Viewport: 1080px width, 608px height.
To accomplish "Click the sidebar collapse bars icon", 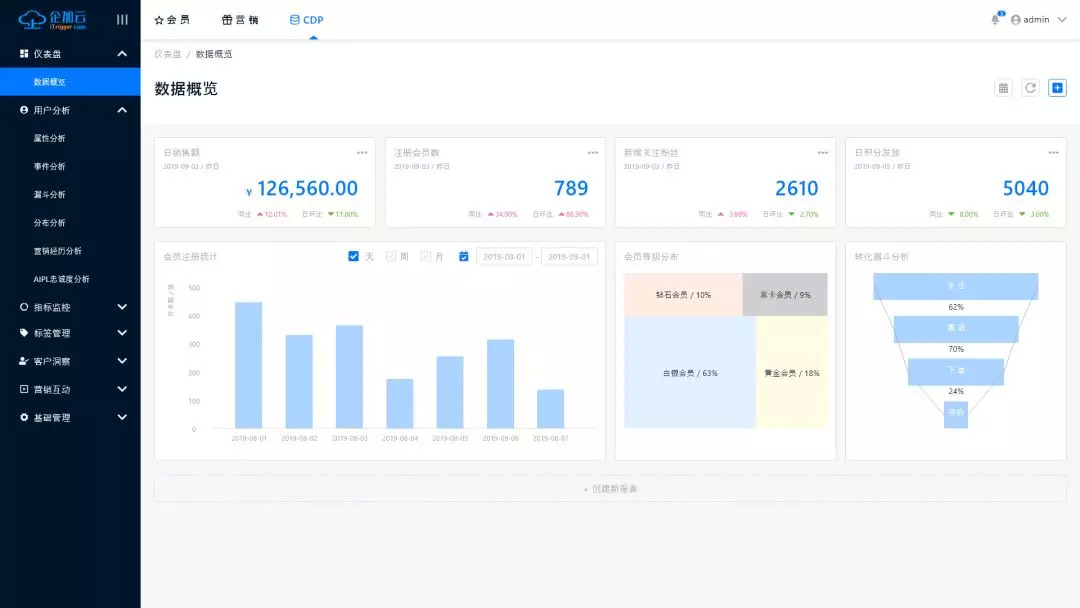I will tap(122, 20).
